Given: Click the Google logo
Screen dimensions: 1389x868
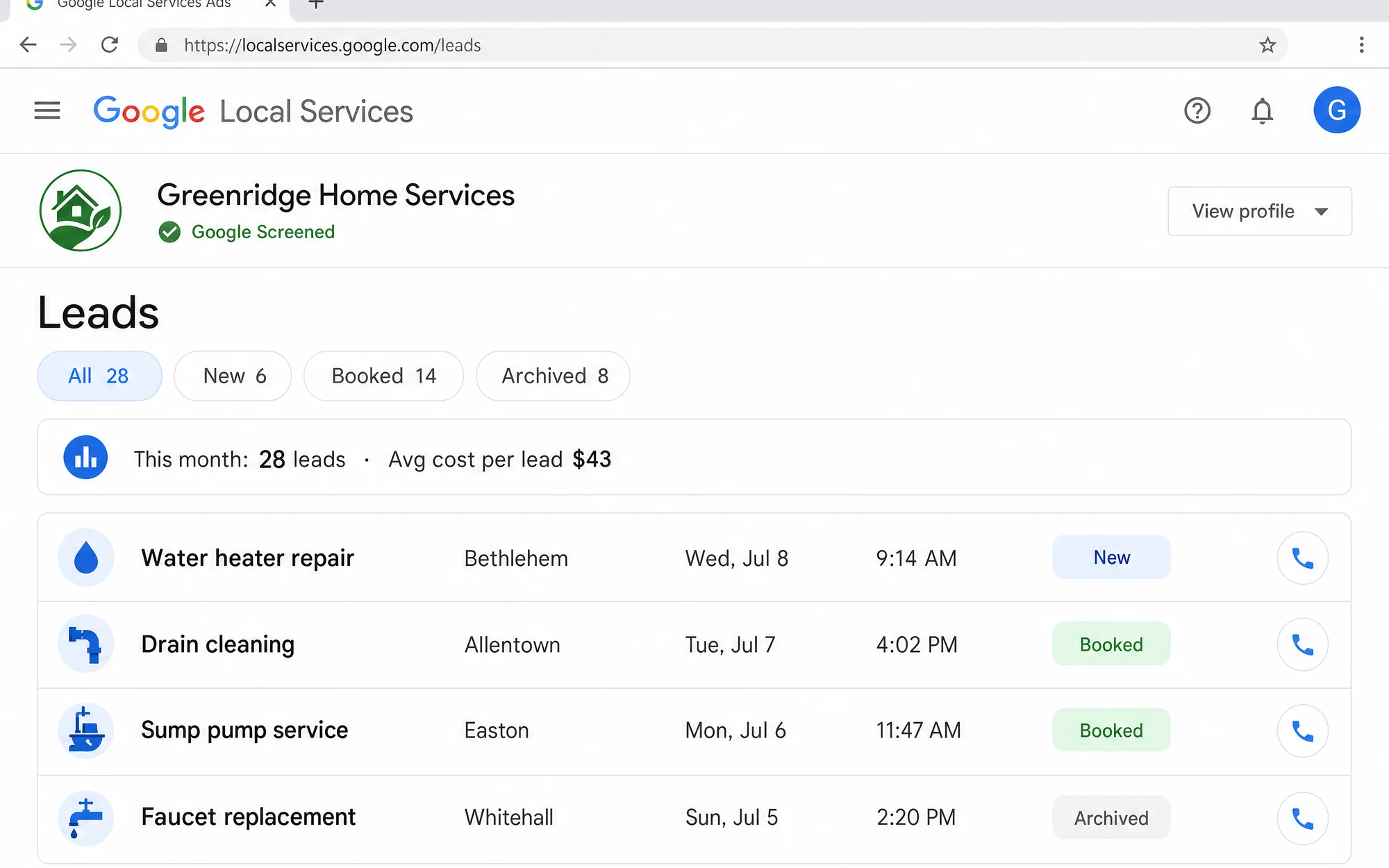Looking at the screenshot, I should (x=149, y=112).
